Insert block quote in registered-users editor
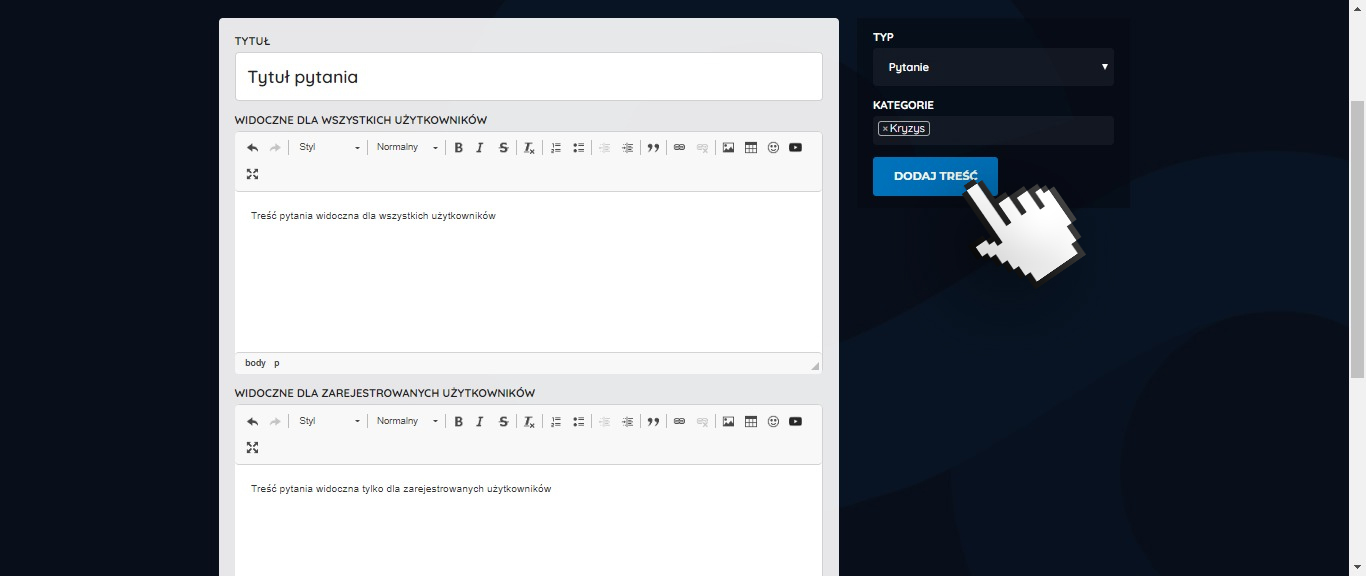This screenshot has width=1366, height=576. click(x=653, y=421)
